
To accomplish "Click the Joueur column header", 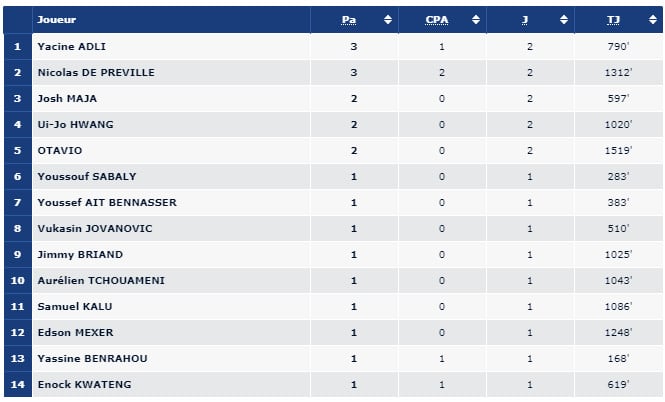I will point(57,20).
